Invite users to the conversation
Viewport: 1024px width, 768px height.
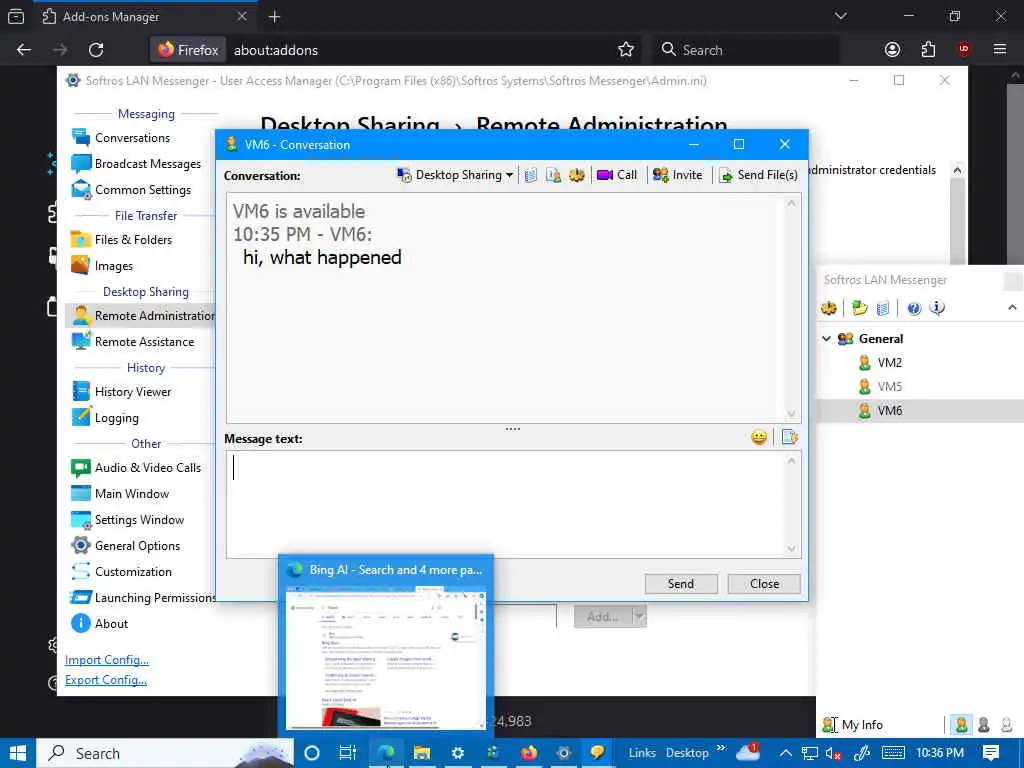pyautogui.click(x=677, y=175)
